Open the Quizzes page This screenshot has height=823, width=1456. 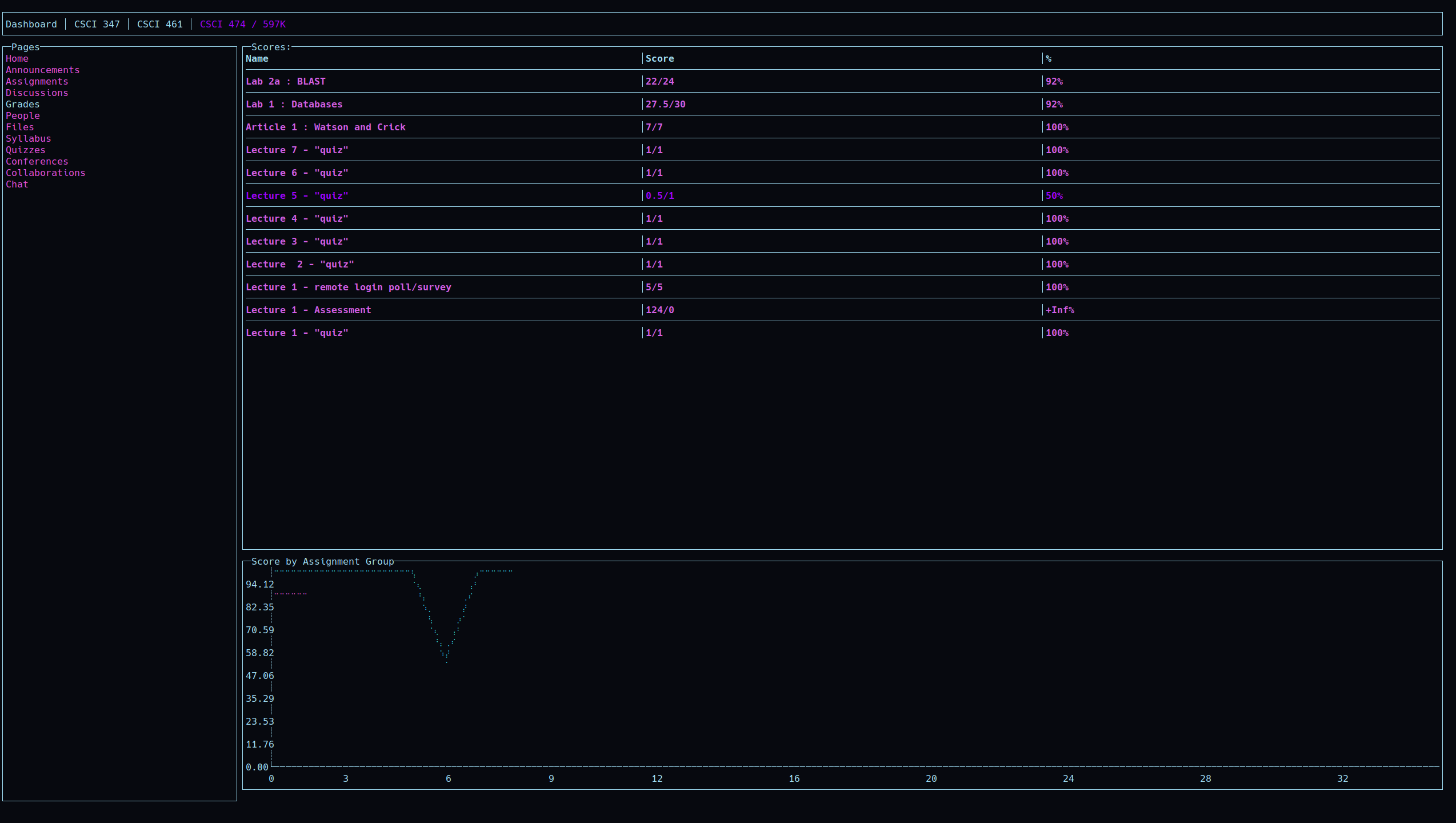[26, 150]
